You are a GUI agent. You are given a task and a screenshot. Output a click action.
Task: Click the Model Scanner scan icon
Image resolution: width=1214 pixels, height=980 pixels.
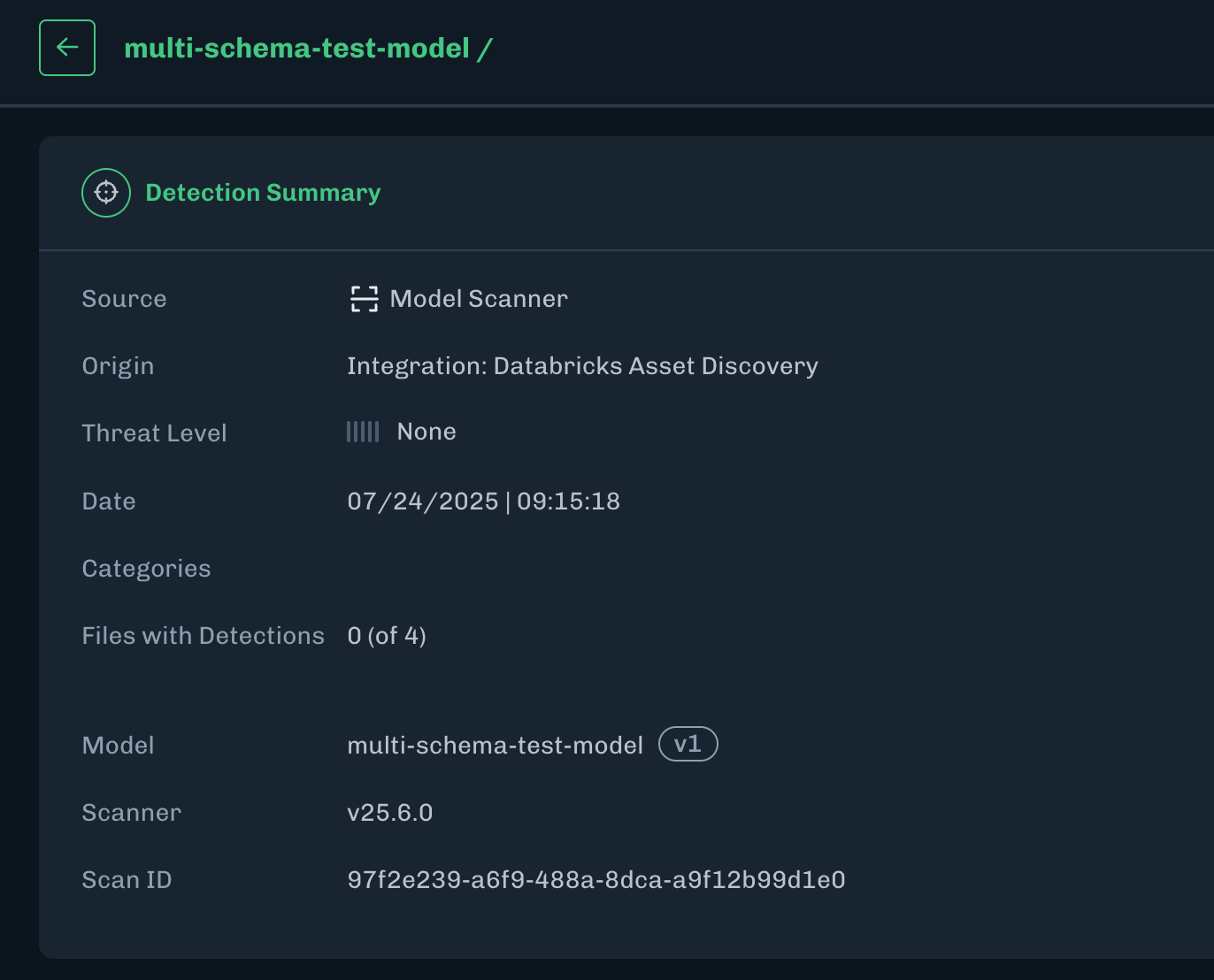coord(364,299)
